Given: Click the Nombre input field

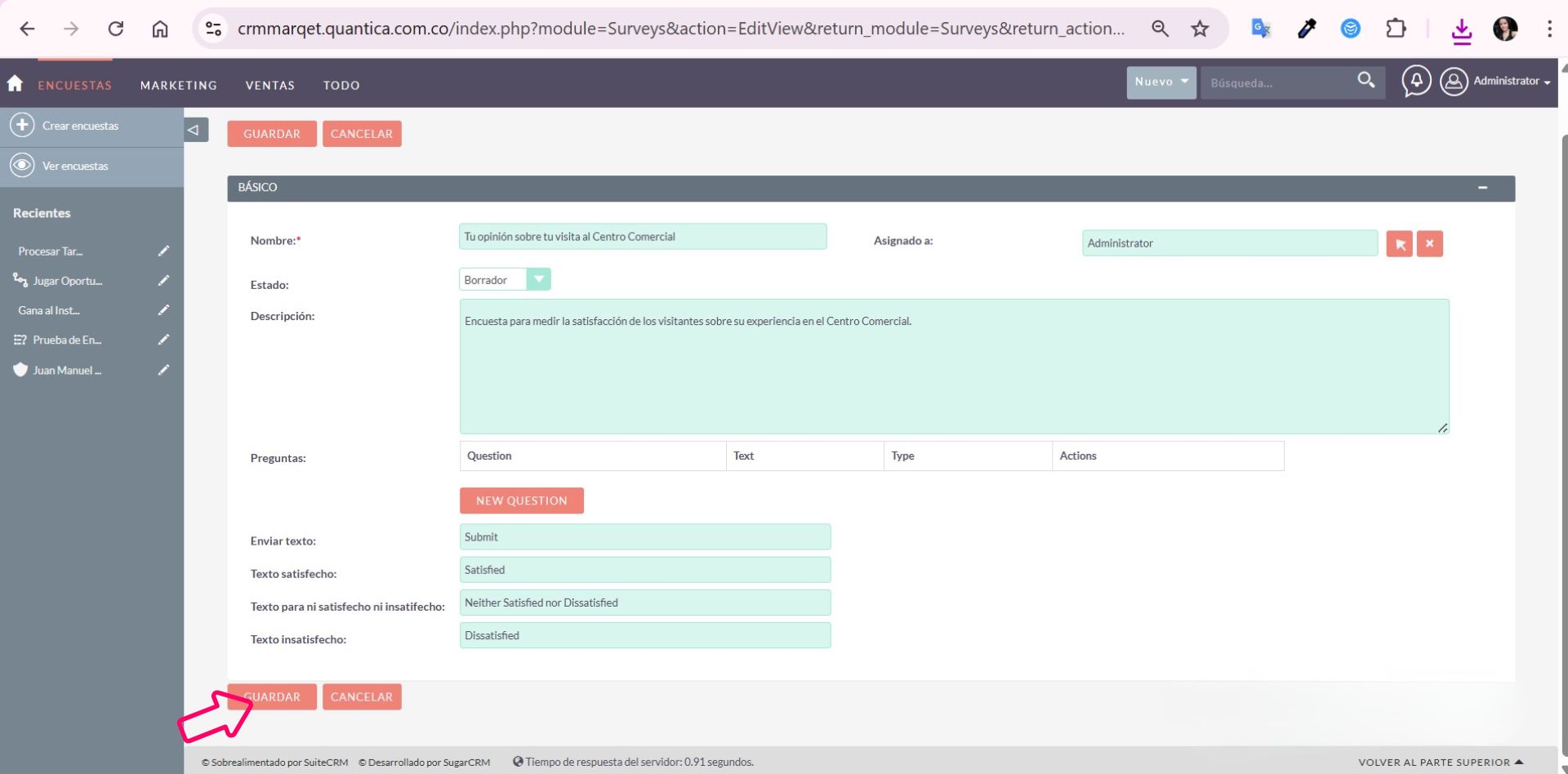Looking at the screenshot, I should [x=642, y=237].
